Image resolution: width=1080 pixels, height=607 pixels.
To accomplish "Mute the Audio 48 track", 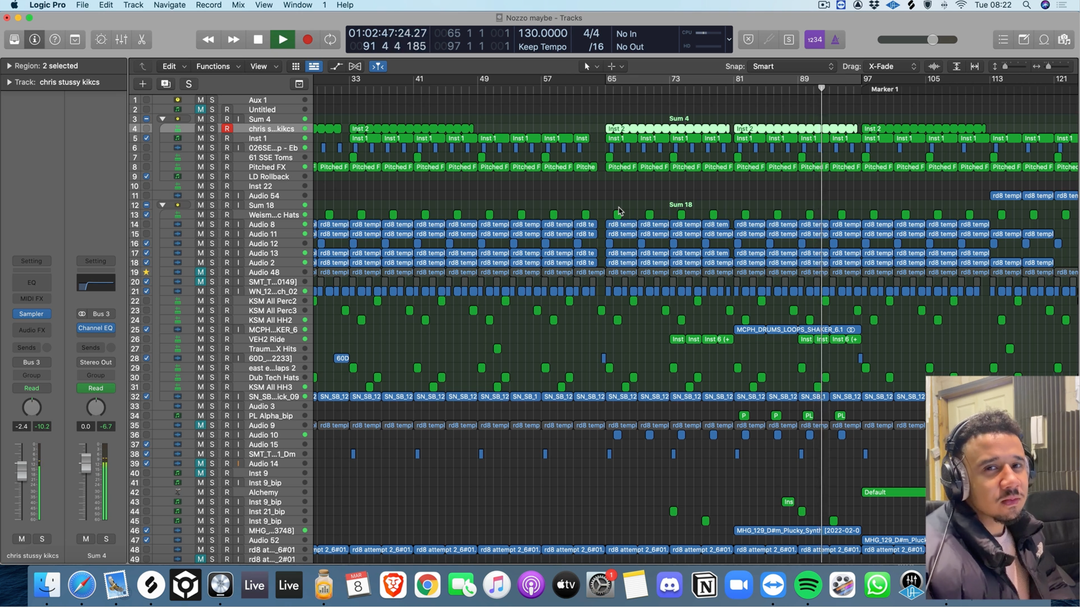I will click(200, 272).
